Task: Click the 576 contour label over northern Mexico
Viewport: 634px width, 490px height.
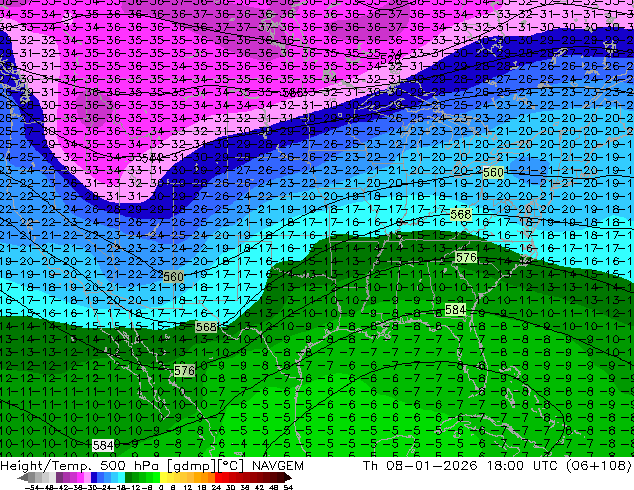Action: pos(184,370)
